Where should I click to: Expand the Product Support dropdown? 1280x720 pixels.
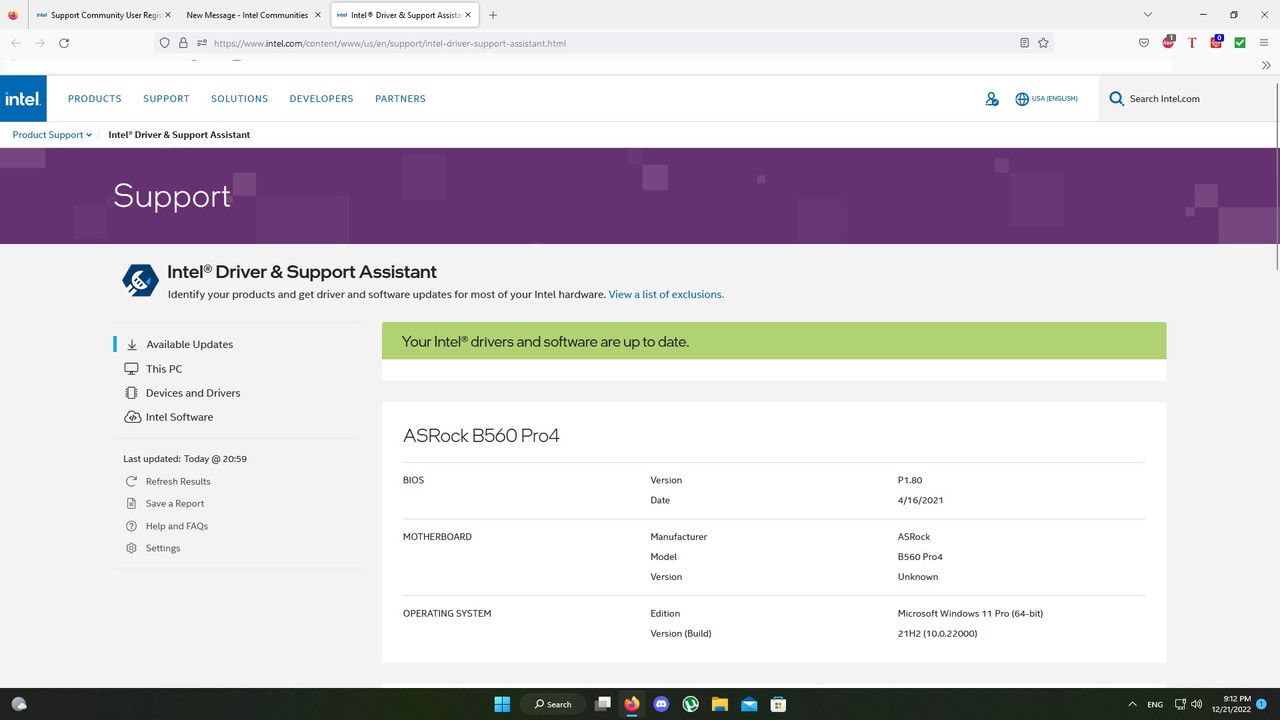[52, 134]
